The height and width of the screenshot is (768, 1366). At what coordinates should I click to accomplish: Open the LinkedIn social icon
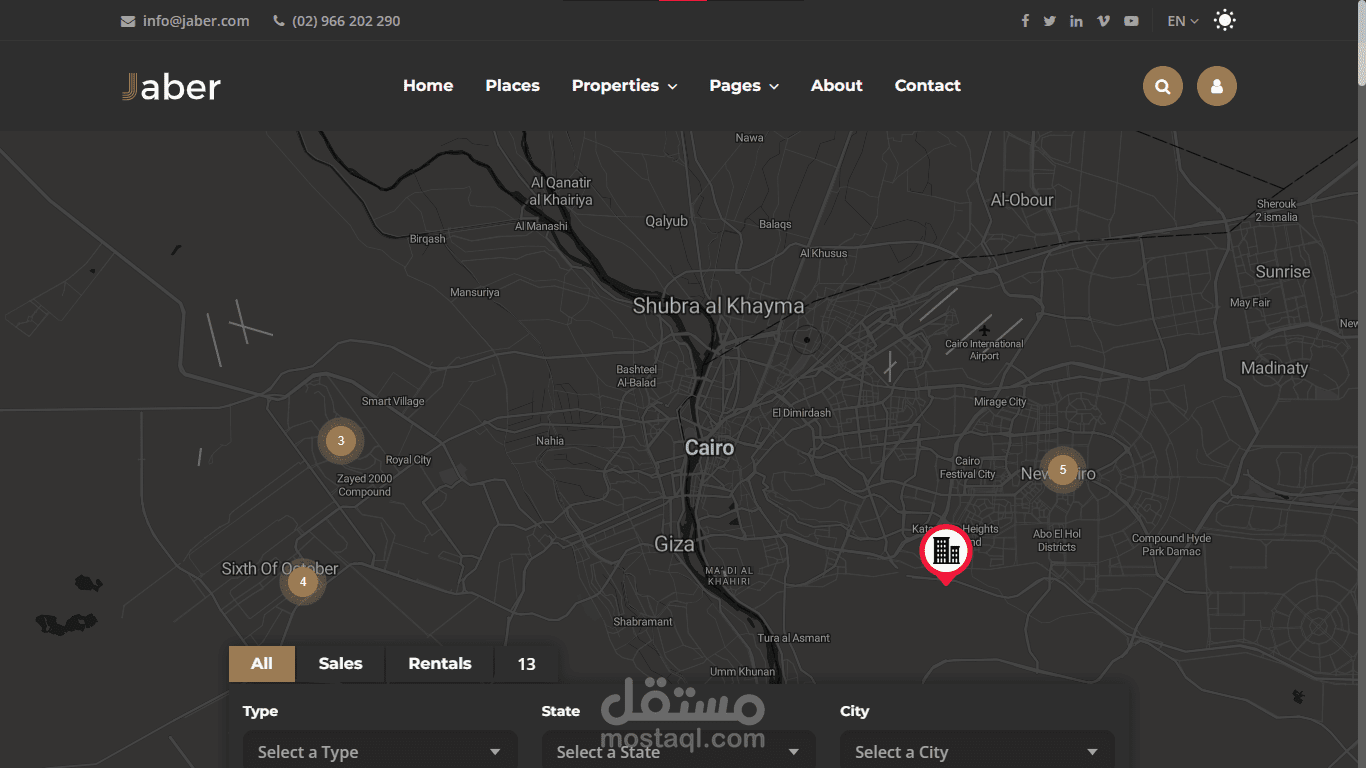[x=1076, y=21]
